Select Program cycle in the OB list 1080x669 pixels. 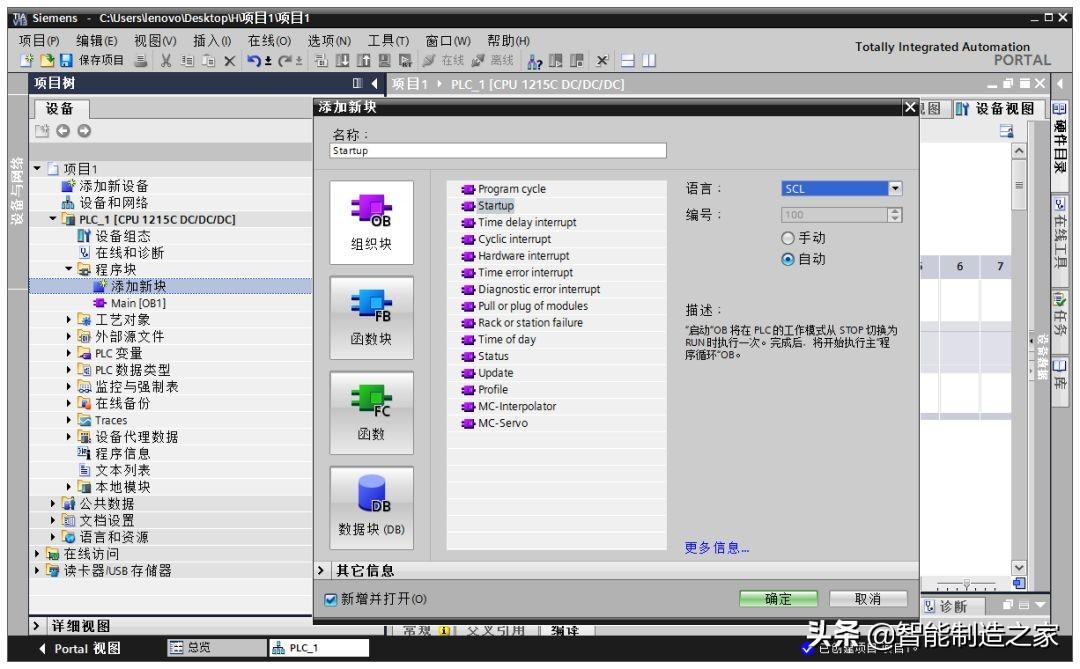512,189
